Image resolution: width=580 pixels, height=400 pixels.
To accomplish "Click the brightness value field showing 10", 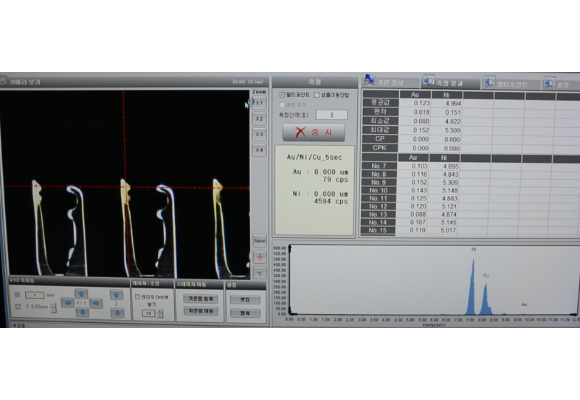I will [149, 313].
